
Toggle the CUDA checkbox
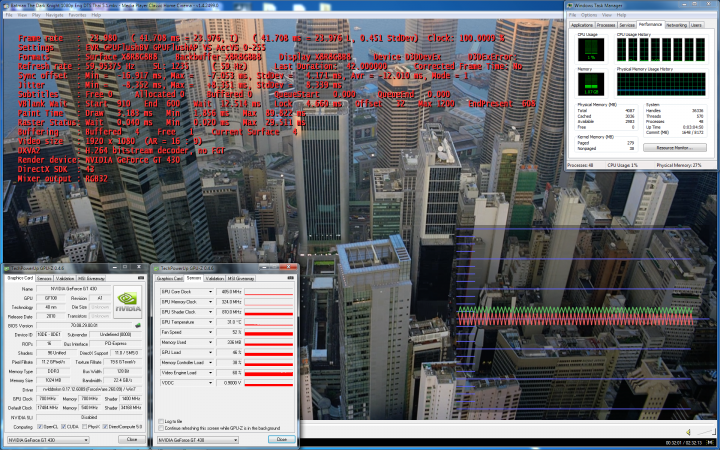pyautogui.click(x=63, y=427)
